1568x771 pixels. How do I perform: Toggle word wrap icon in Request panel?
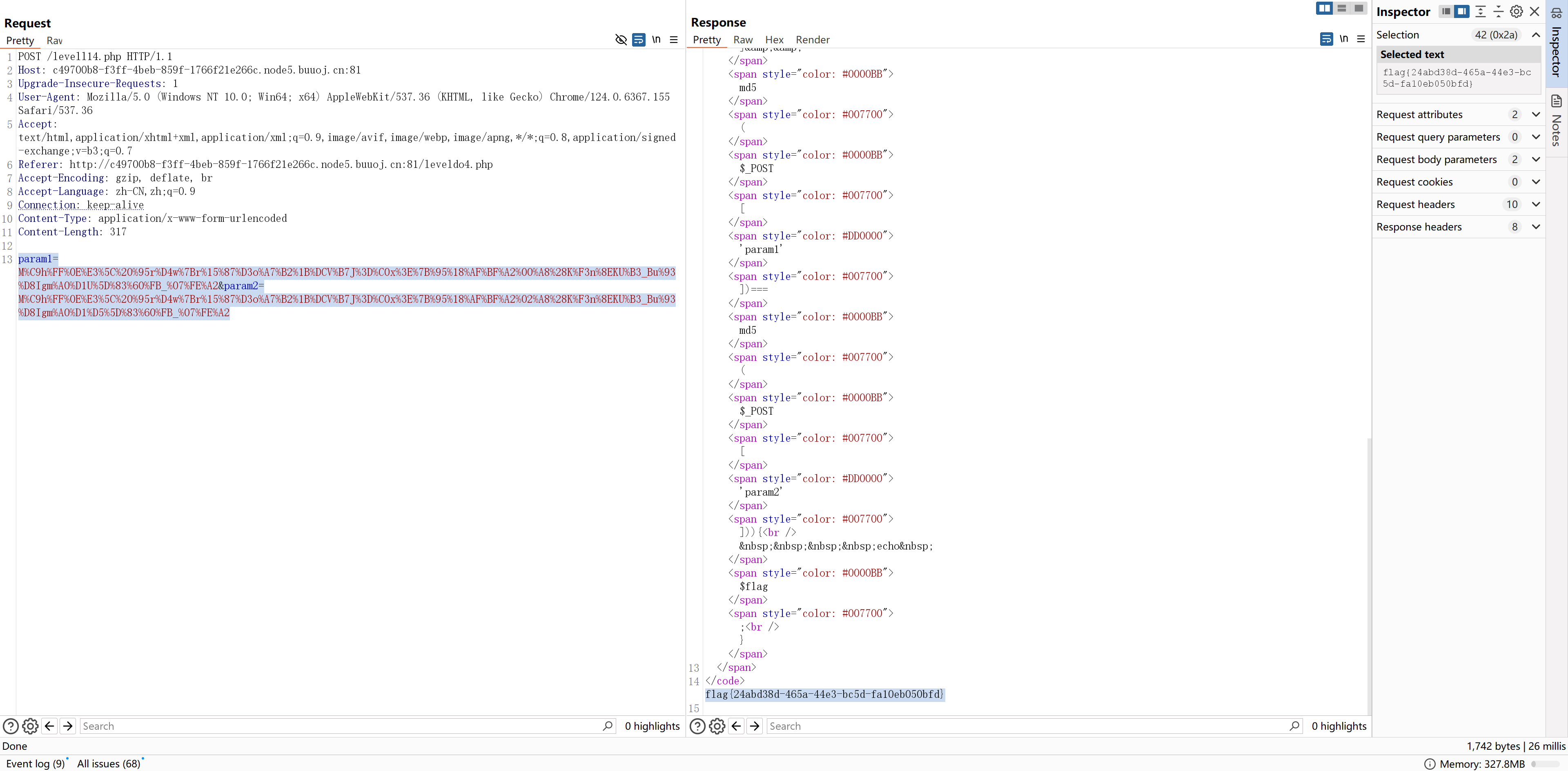point(638,40)
